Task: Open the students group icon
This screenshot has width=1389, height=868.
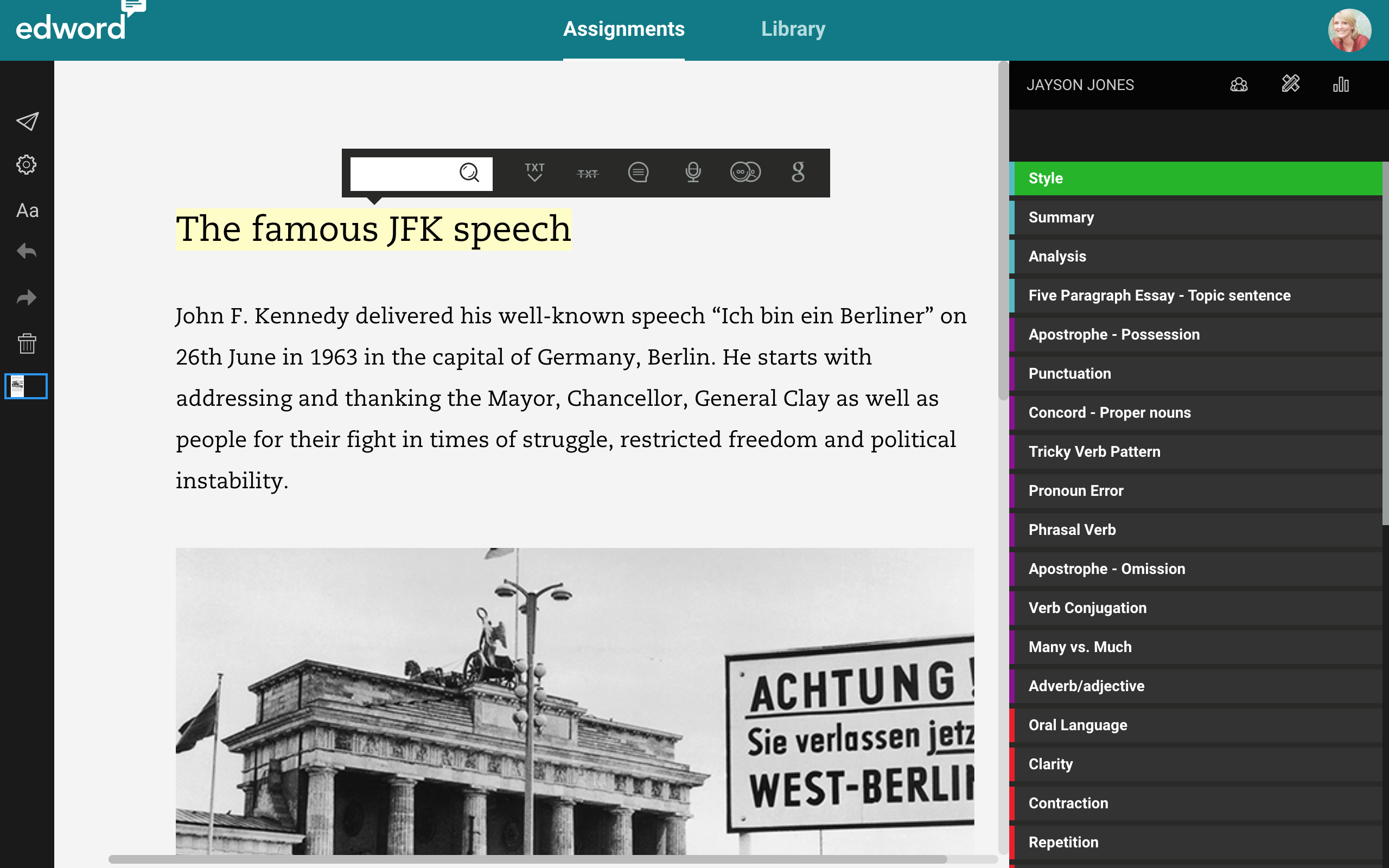Action: [1239, 85]
